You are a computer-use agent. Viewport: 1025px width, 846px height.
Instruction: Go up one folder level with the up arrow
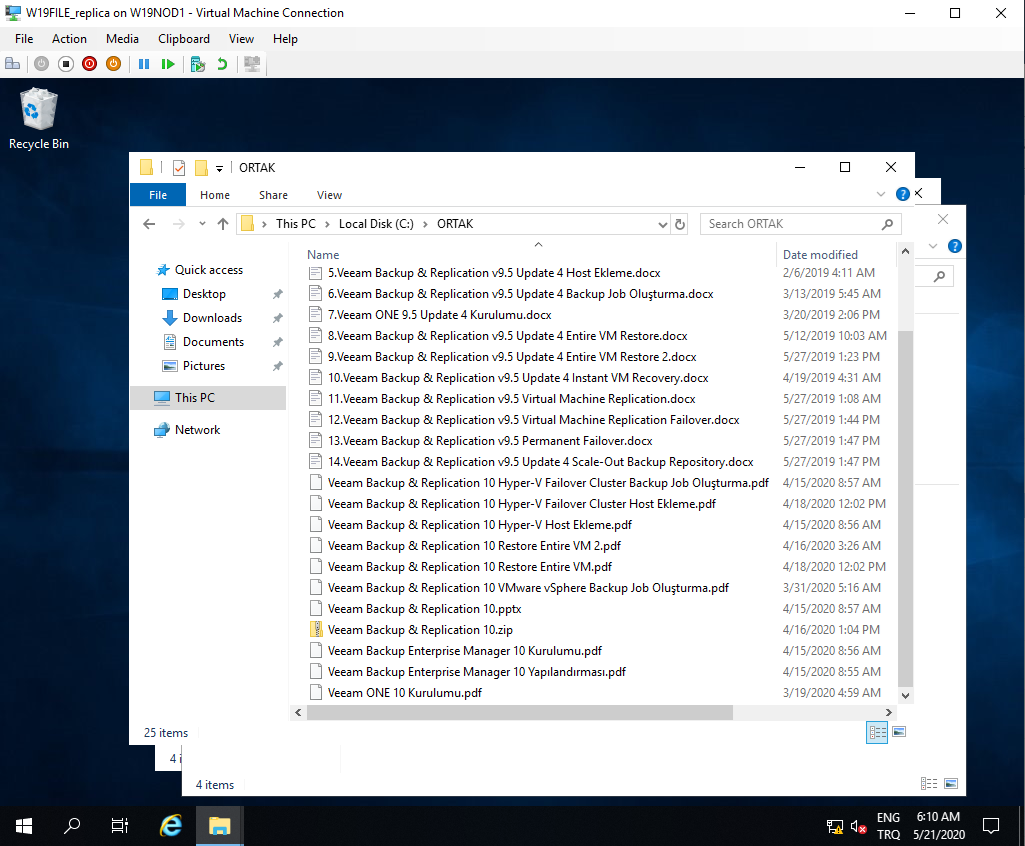[223, 224]
